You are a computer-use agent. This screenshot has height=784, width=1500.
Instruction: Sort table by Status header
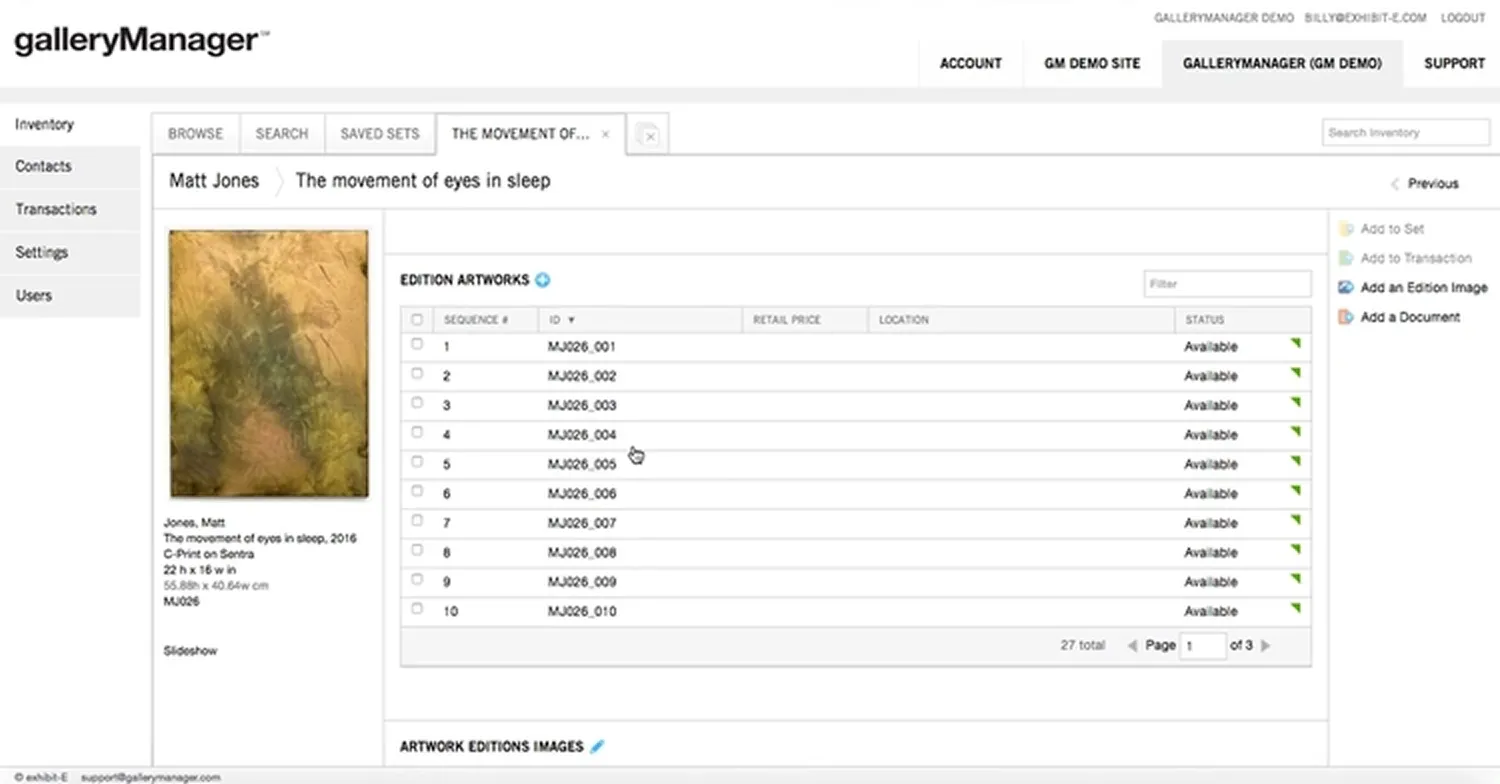coord(1204,320)
